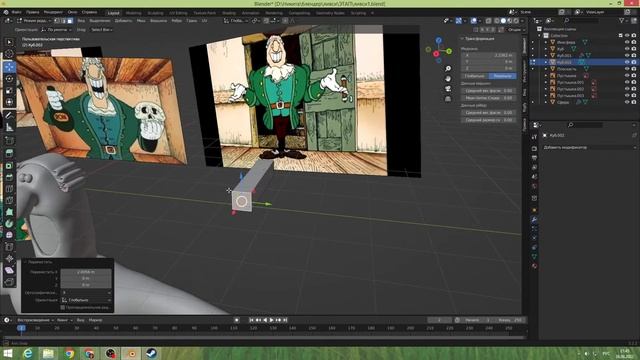Viewport: 640px width, 360px height.
Task: Select the Measure ruler tool
Action: coord(9,128)
